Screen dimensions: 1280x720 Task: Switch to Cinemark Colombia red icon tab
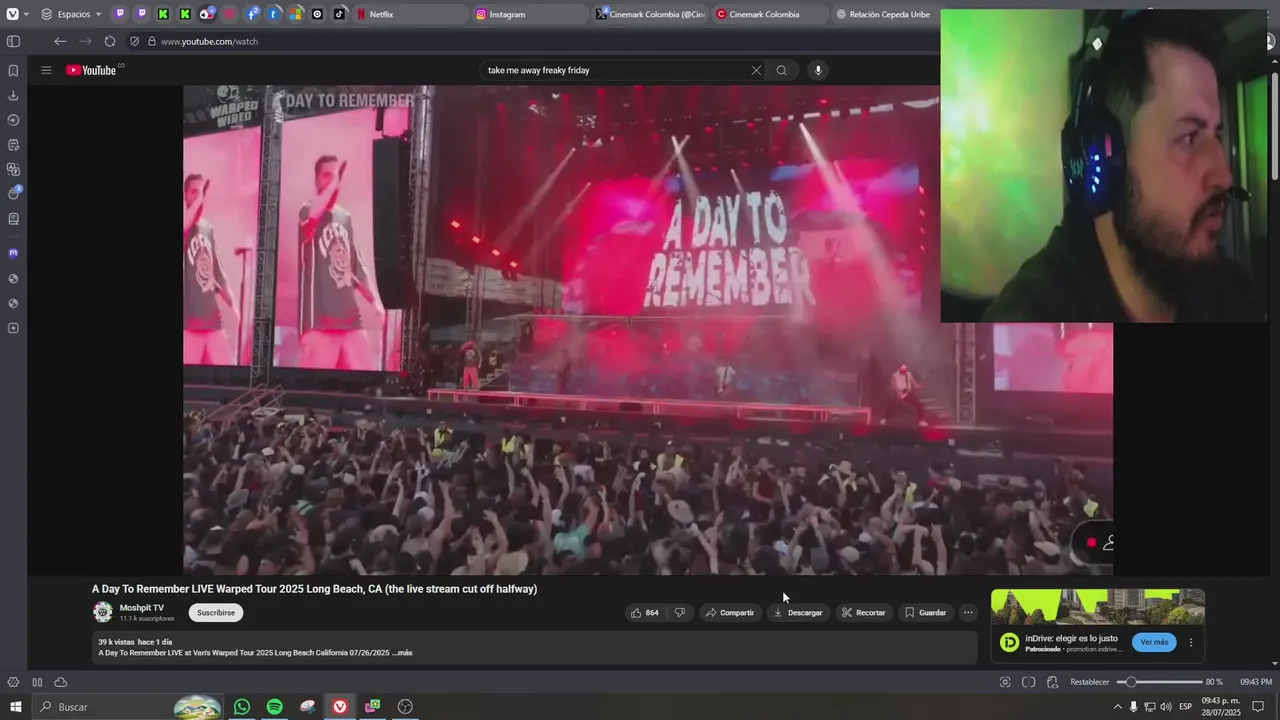tap(770, 14)
